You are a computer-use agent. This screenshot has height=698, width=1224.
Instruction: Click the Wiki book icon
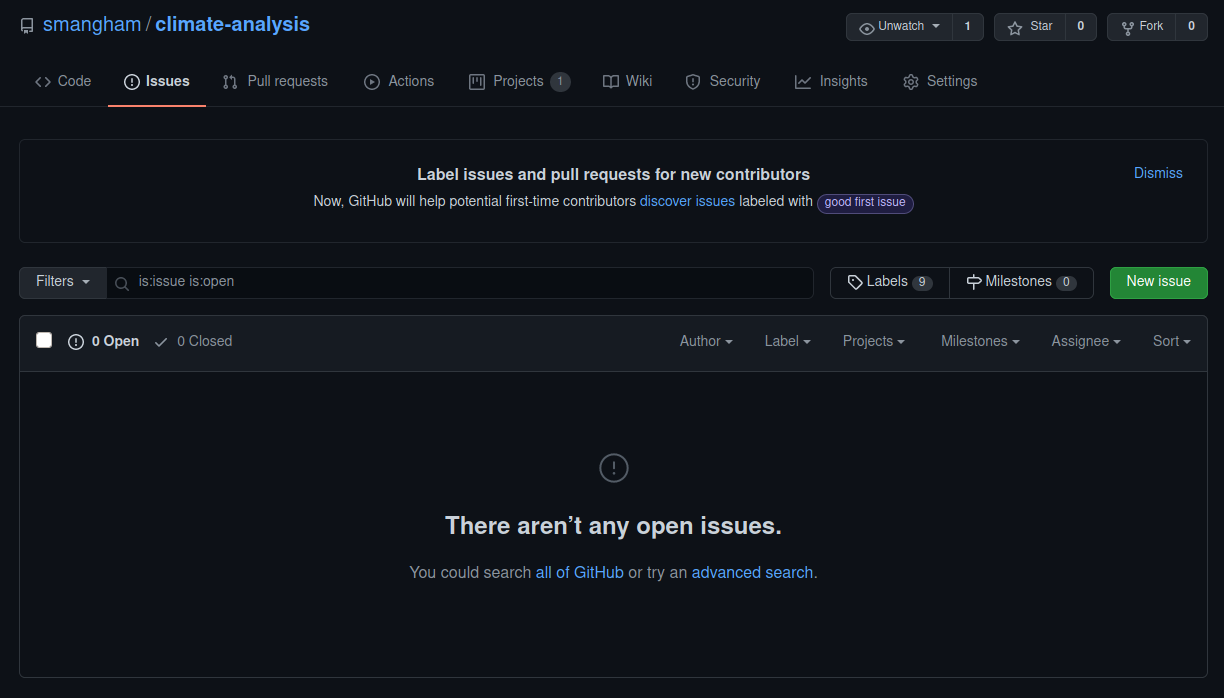pos(610,81)
